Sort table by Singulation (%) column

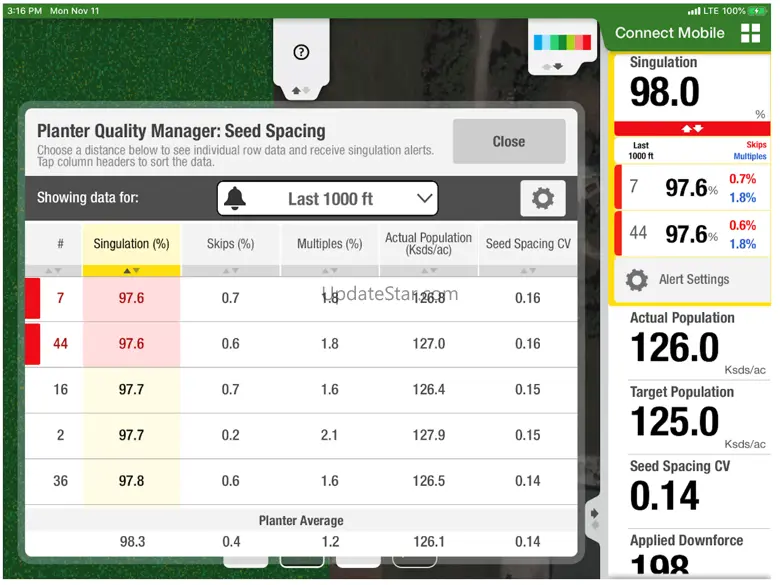[x=131, y=244]
